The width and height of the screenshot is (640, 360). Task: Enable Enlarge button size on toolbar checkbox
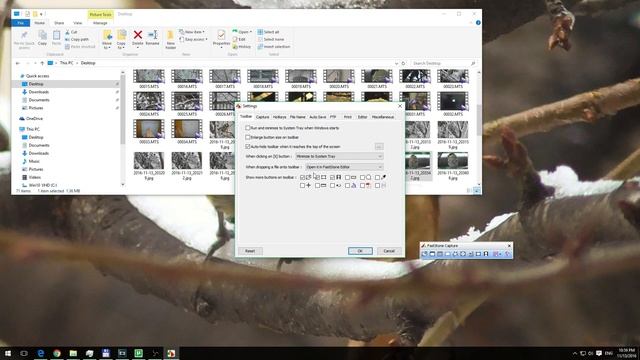248,137
